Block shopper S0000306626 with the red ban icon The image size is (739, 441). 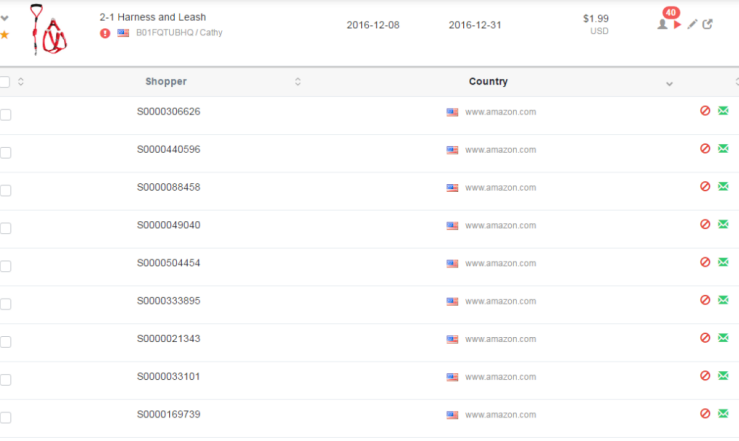(x=705, y=111)
